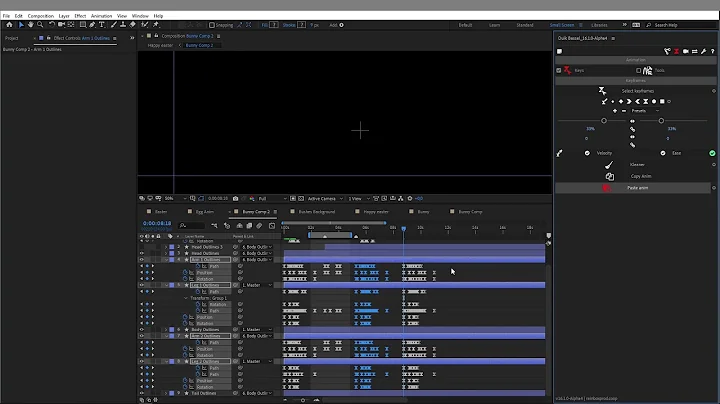Select the Hand tool

click(x=31, y=25)
